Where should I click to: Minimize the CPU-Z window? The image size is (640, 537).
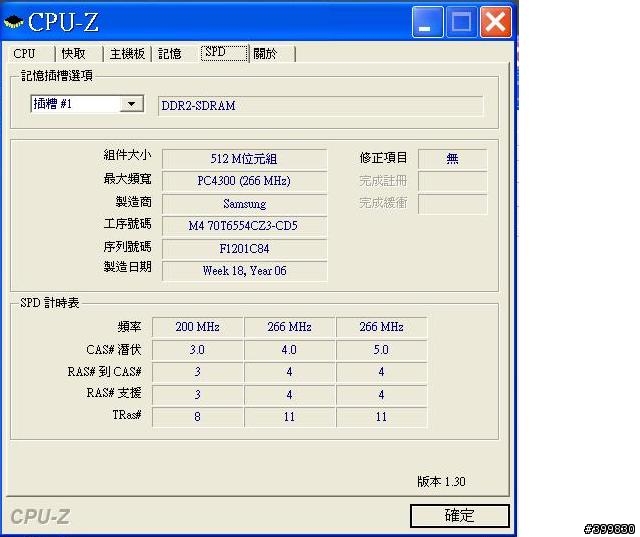click(427, 22)
